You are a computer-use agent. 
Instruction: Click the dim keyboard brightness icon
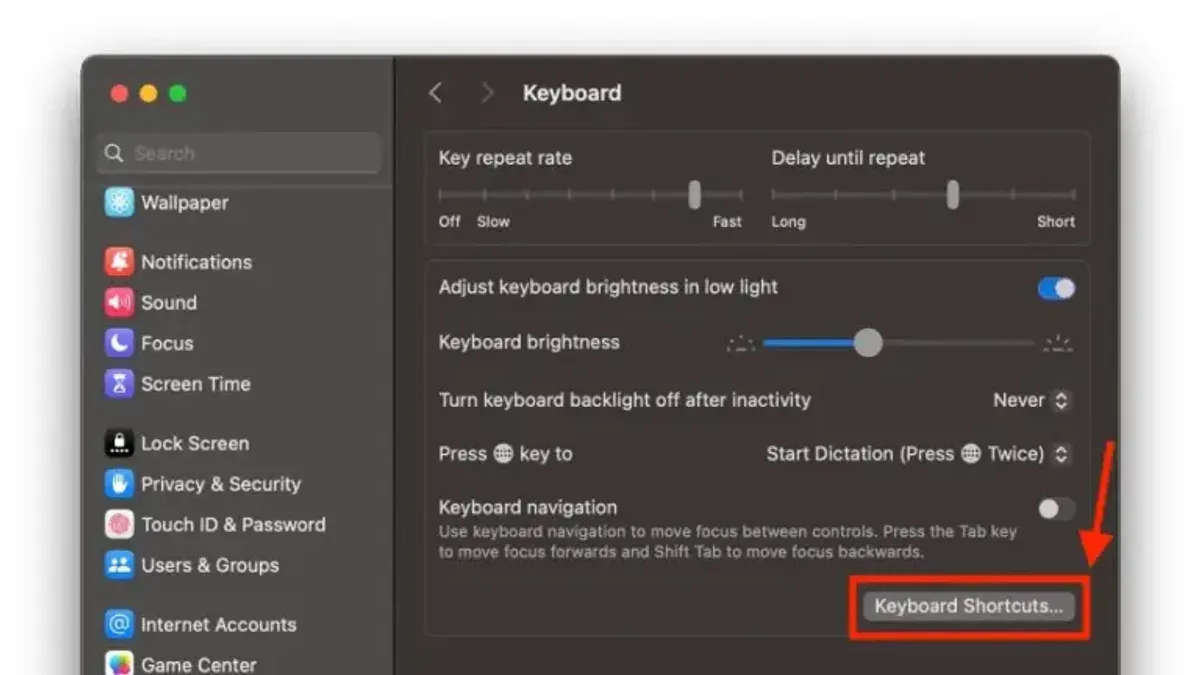[740, 344]
